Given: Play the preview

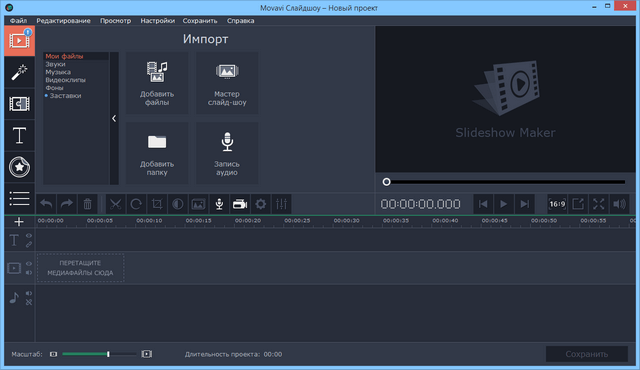Looking at the screenshot, I should (504, 204).
